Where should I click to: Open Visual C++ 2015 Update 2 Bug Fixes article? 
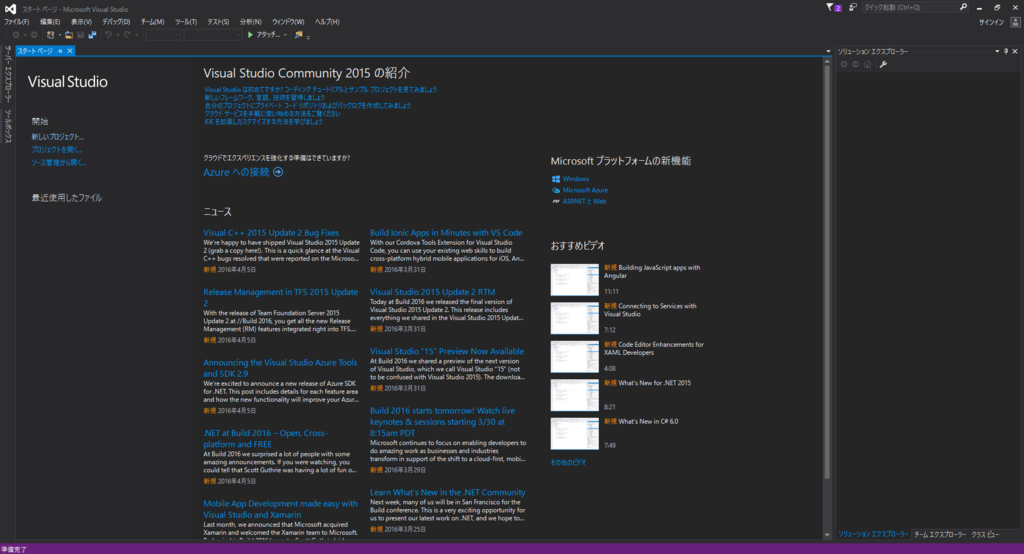pyautogui.click(x=271, y=233)
